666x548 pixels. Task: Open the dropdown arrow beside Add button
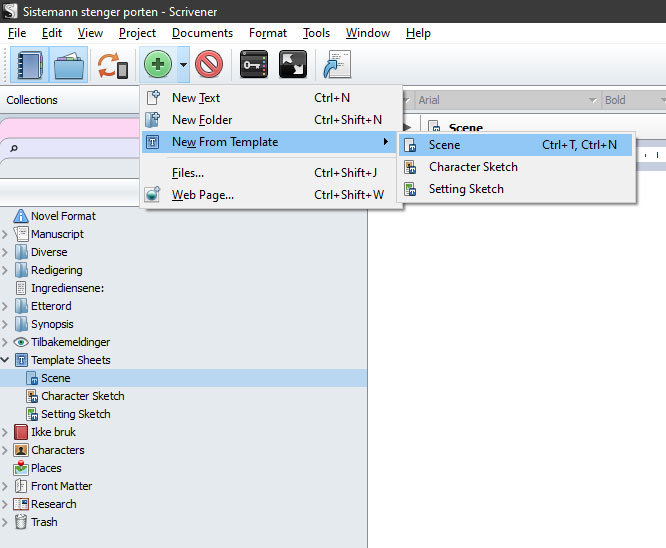pos(183,65)
